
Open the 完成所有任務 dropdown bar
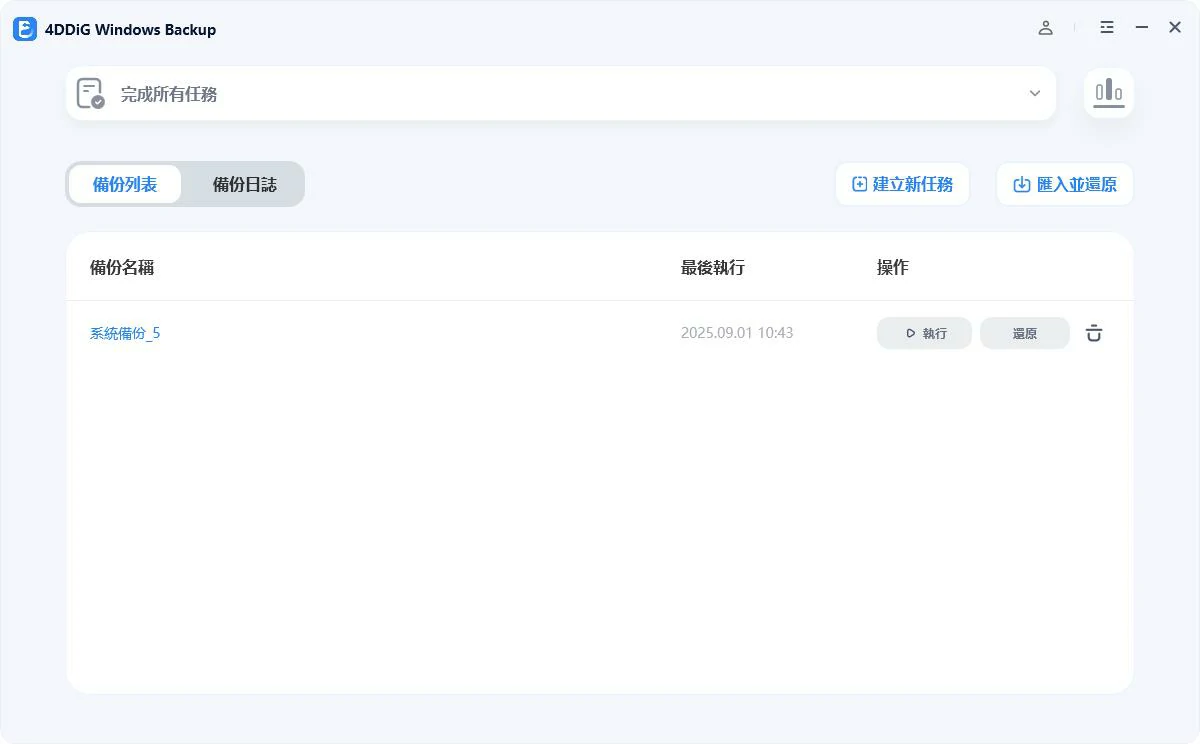point(561,93)
